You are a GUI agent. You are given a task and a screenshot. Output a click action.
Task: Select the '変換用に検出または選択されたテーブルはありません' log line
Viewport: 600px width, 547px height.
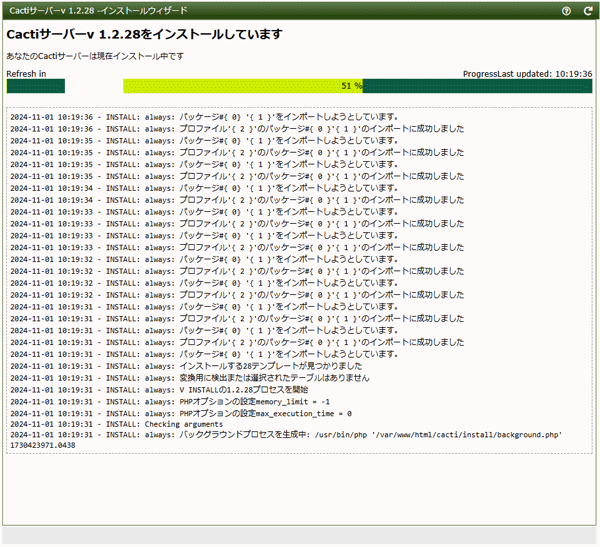(190, 378)
